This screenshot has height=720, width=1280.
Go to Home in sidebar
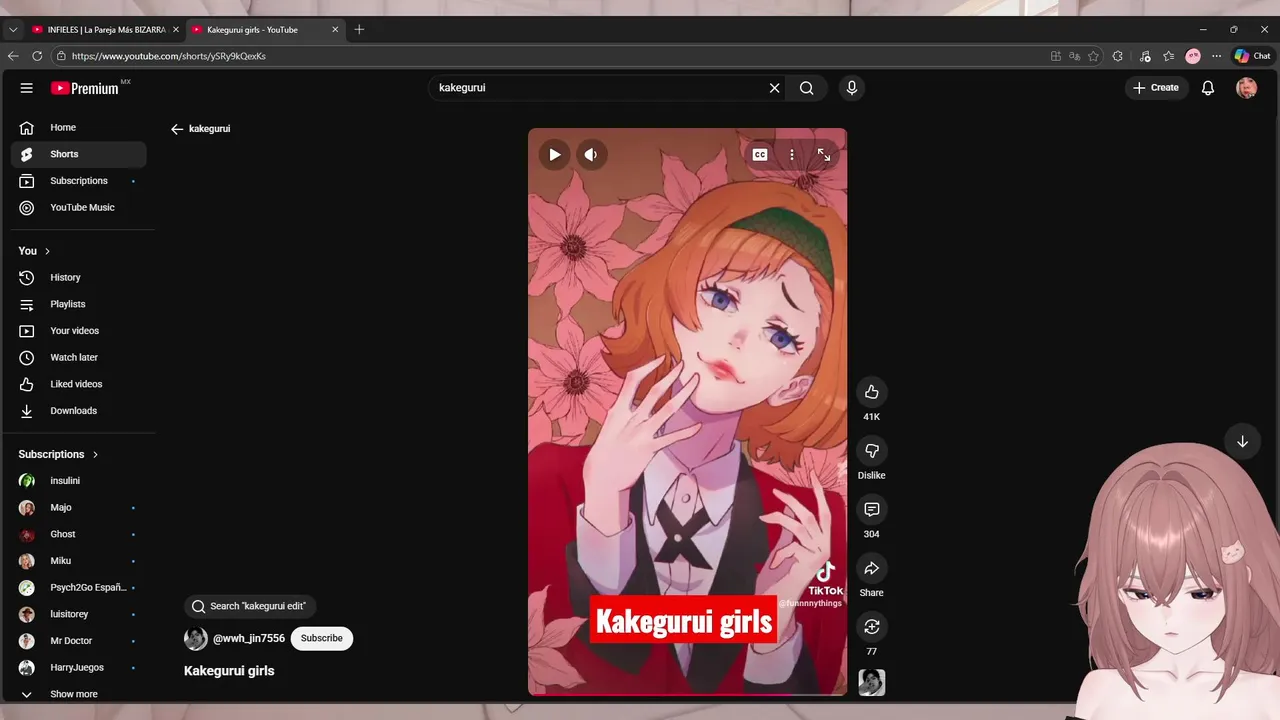[78, 127]
